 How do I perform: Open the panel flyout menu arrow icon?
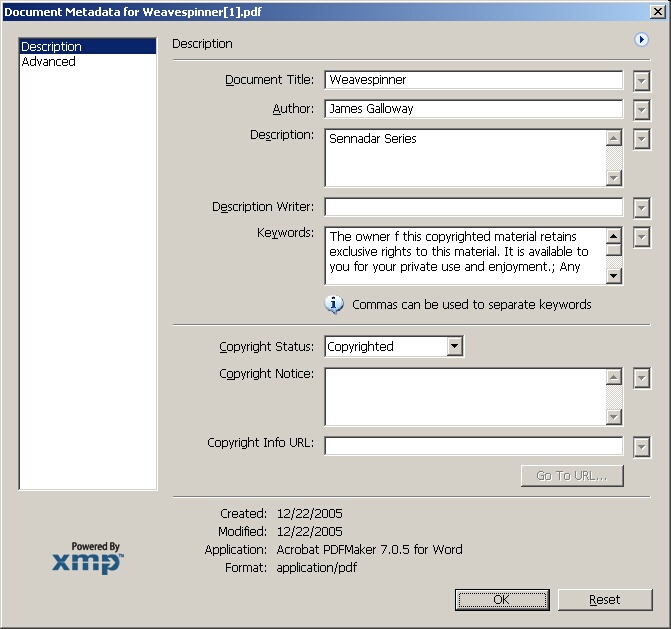click(641, 40)
